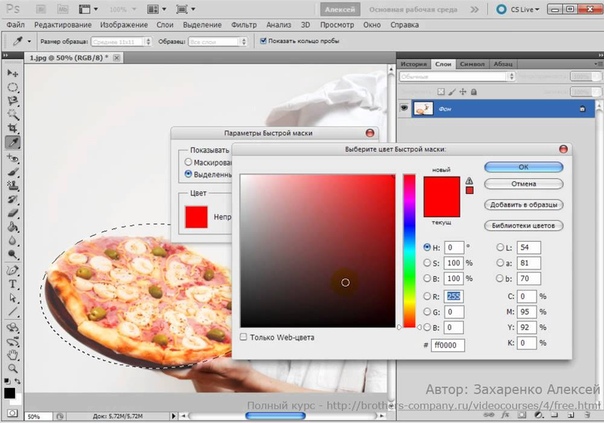Click the black foreground color swatch
This screenshot has height=423, width=604.
(x=10, y=393)
